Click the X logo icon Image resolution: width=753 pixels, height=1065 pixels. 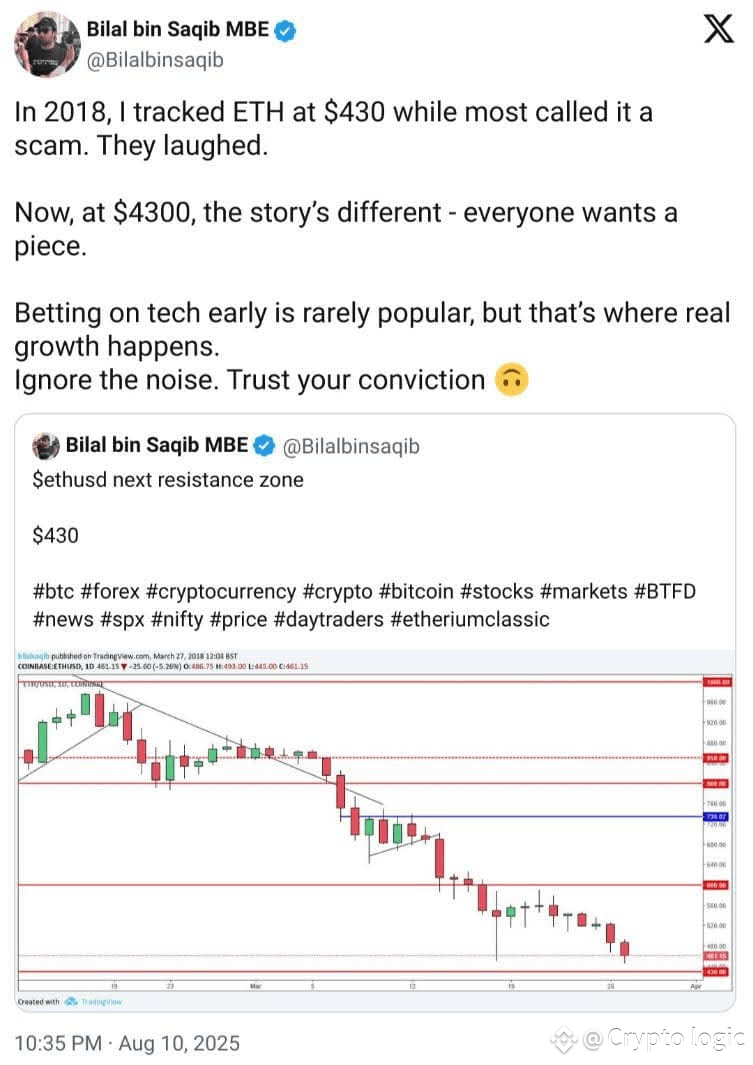[718, 29]
